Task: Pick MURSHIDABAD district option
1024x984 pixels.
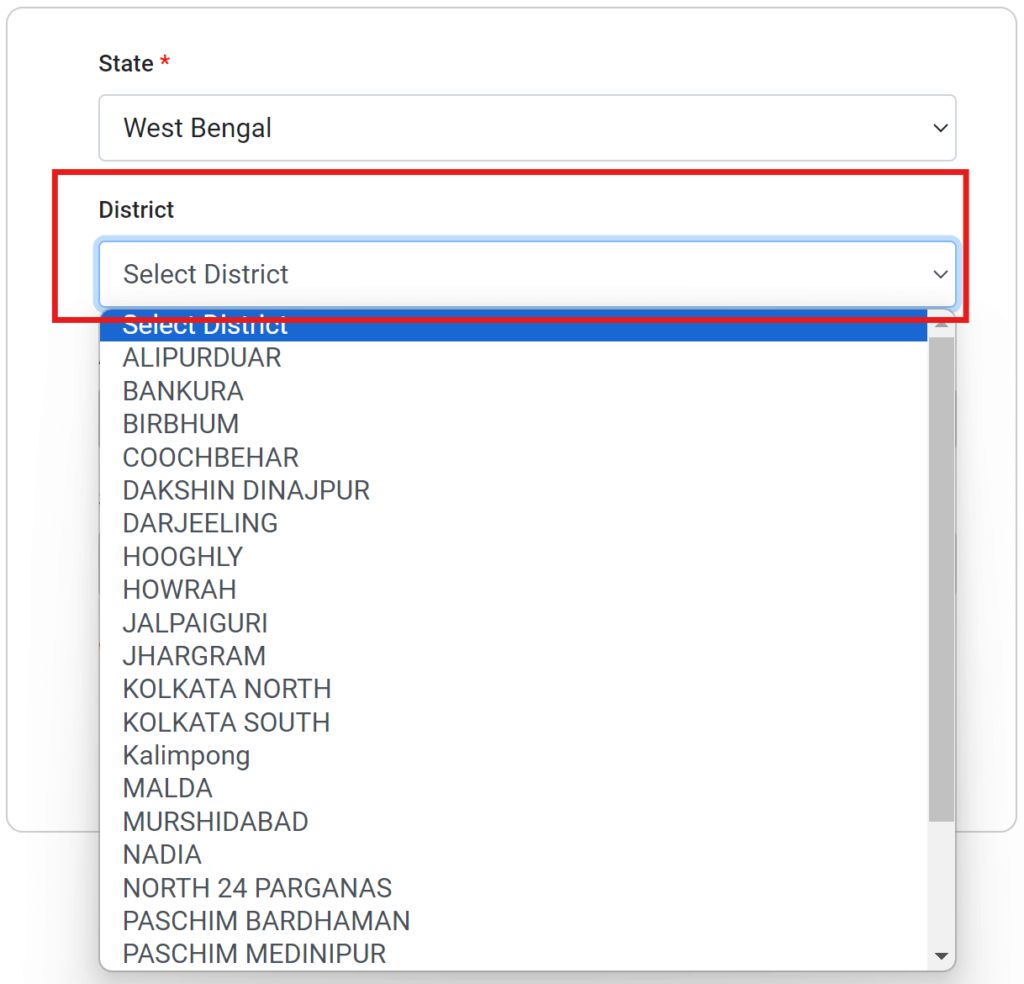Action: 215,821
